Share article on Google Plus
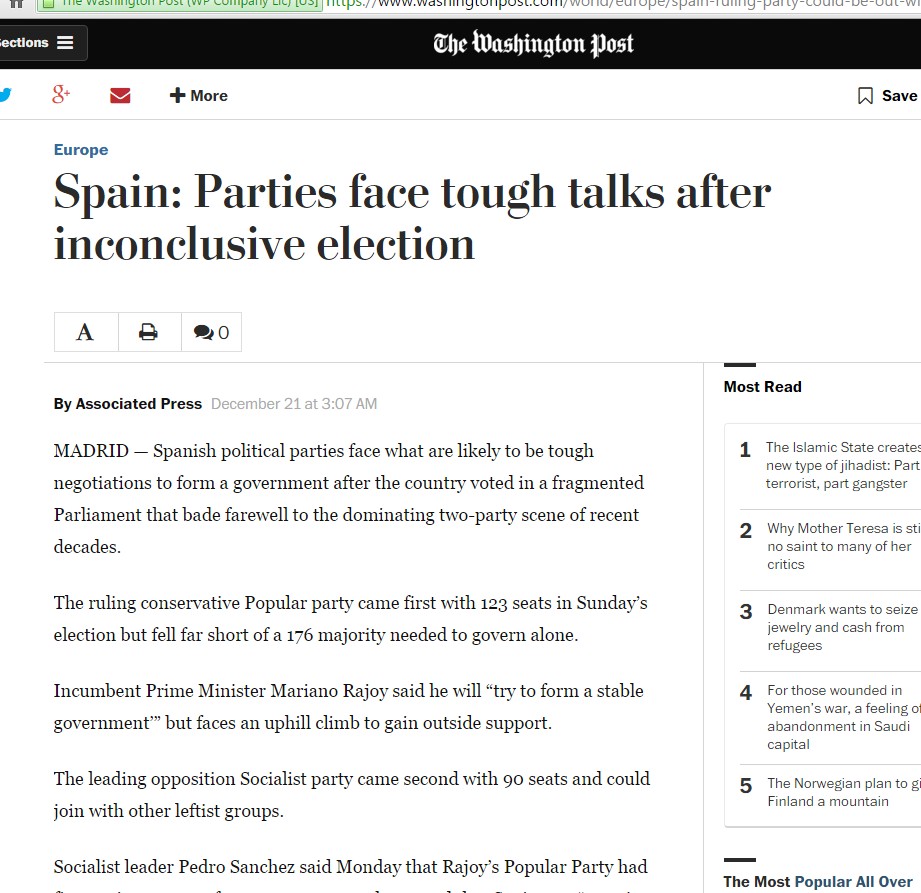Viewport: 921px width, 893px height. (61, 96)
